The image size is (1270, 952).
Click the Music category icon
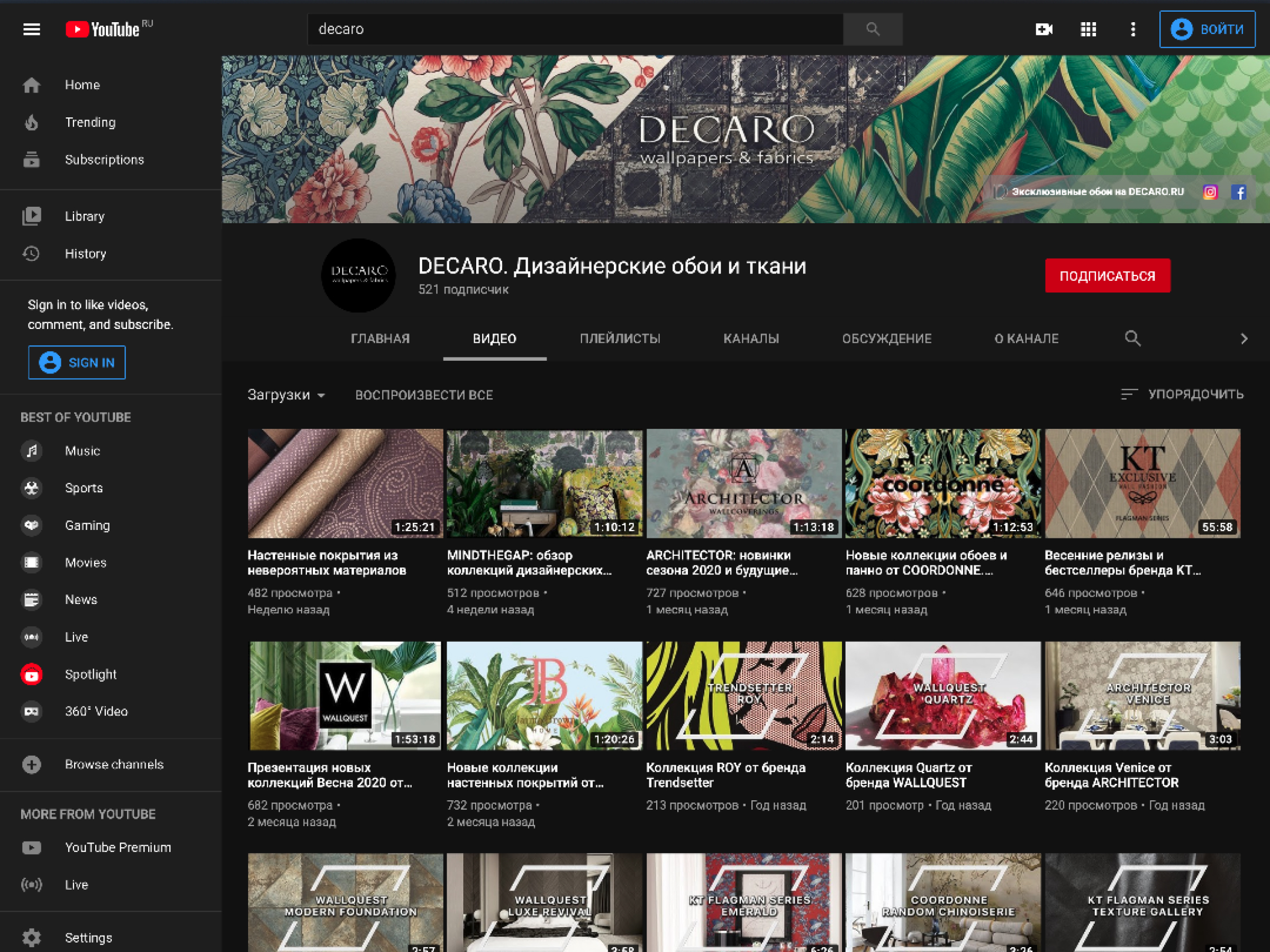pos(32,451)
